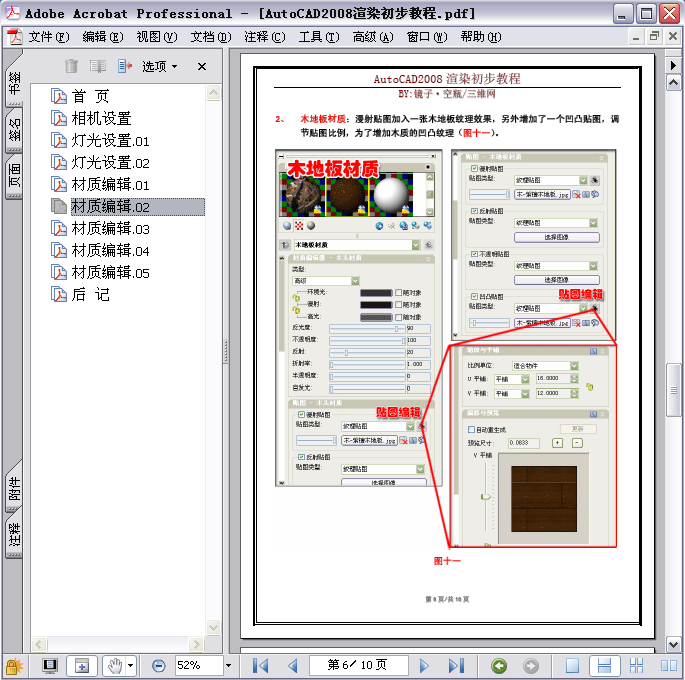The height and width of the screenshot is (680, 685).
Task: Click the Acrobat document icon in menu bar
Action: coord(14,37)
